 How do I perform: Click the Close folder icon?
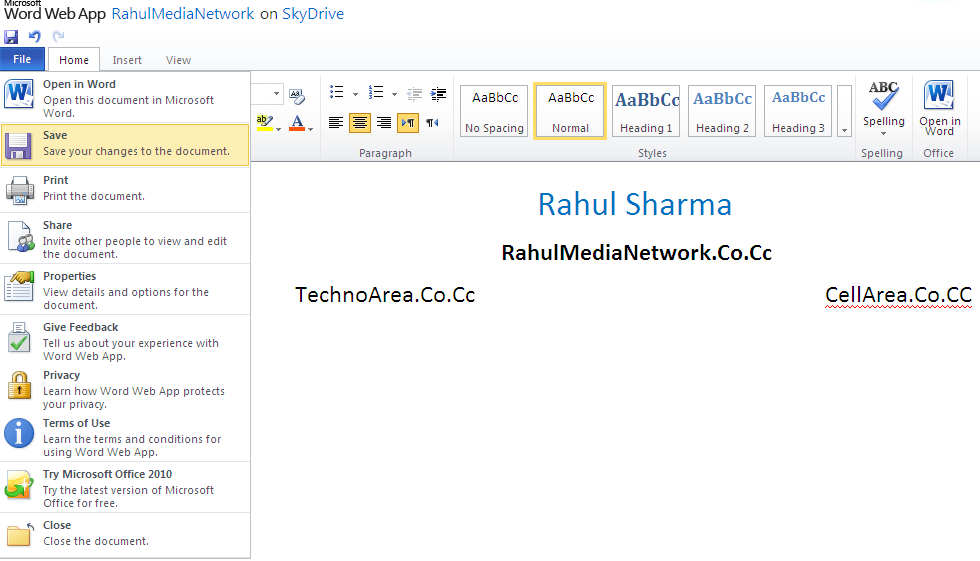19,535
